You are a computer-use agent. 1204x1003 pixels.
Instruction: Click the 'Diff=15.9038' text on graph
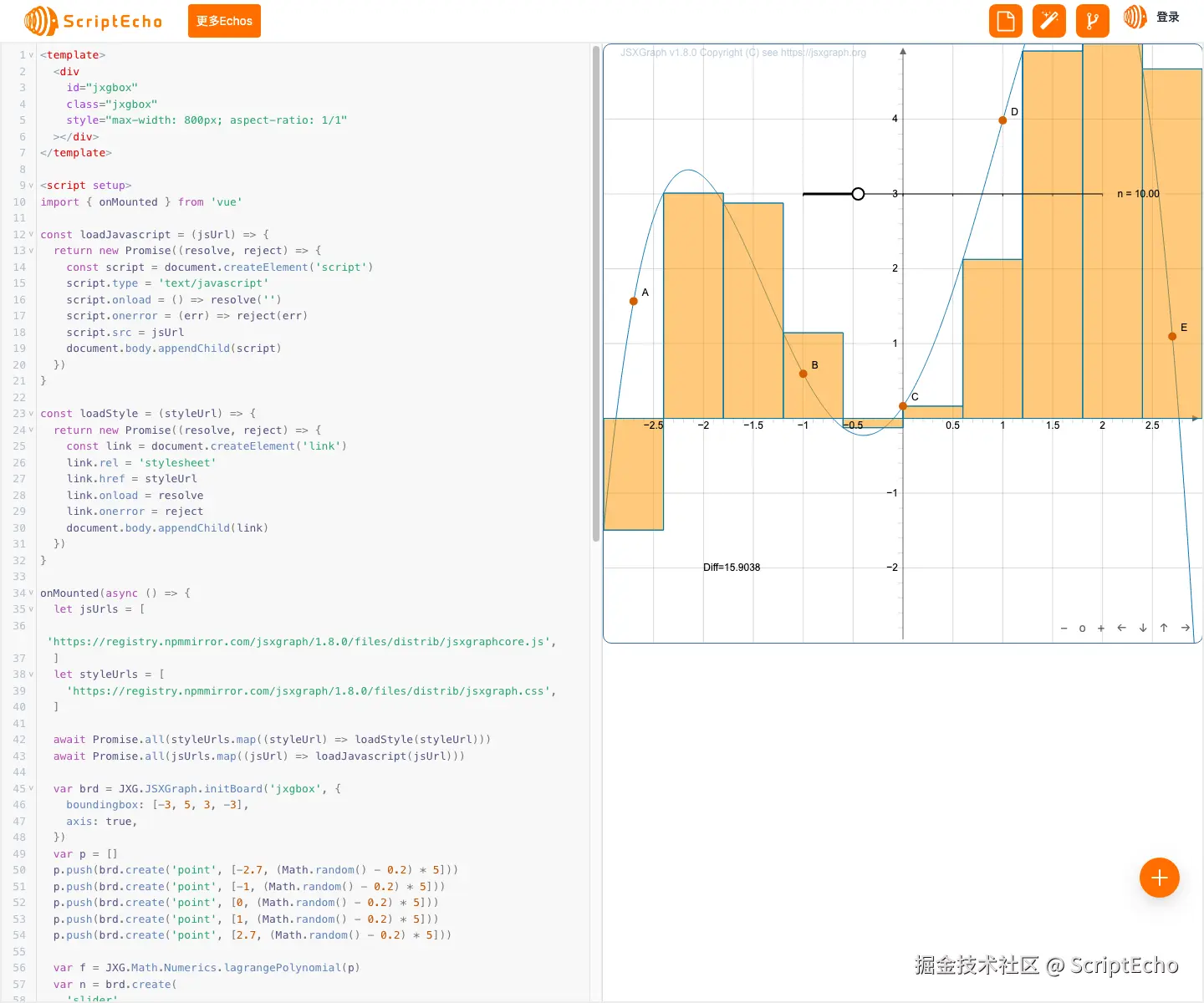point(732,568)
